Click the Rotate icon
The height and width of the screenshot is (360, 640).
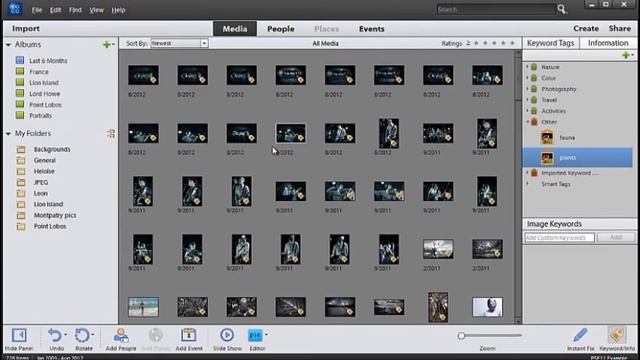point(82,335)
